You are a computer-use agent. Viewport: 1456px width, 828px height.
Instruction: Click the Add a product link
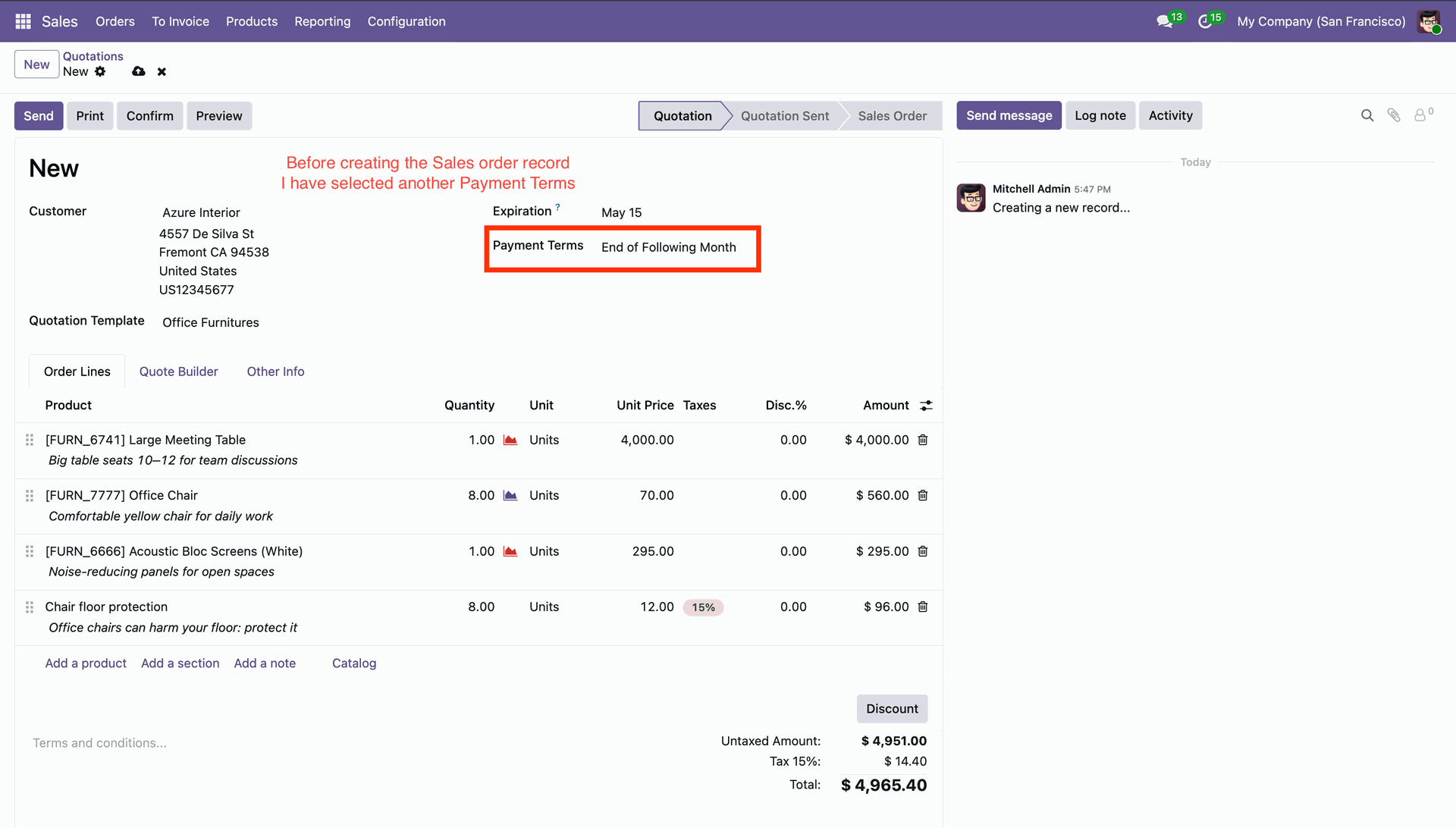pyautogui.click(x=86, y=663)
